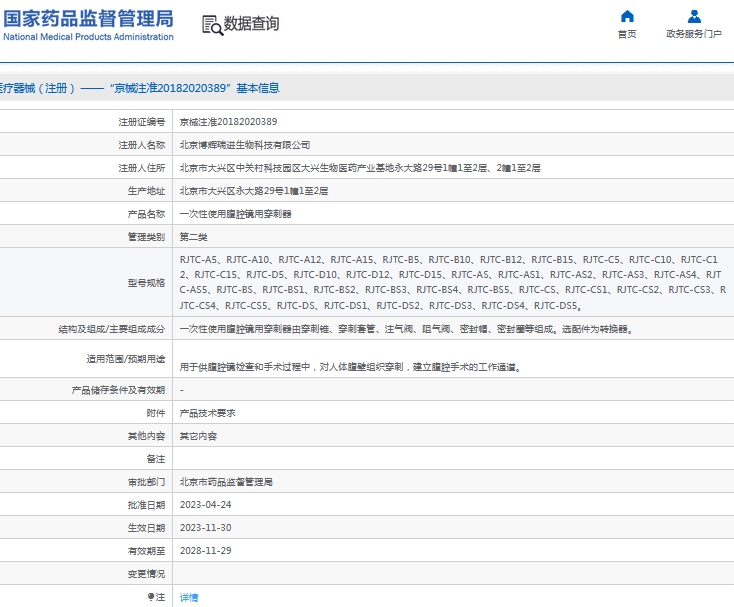Click management category value 第二类
Viewport: 734px width, 607px height.
193,237
